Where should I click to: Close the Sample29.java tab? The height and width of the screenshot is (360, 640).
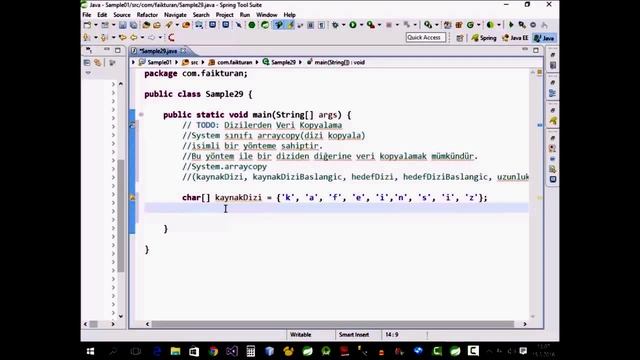click(x=183, y=51)
